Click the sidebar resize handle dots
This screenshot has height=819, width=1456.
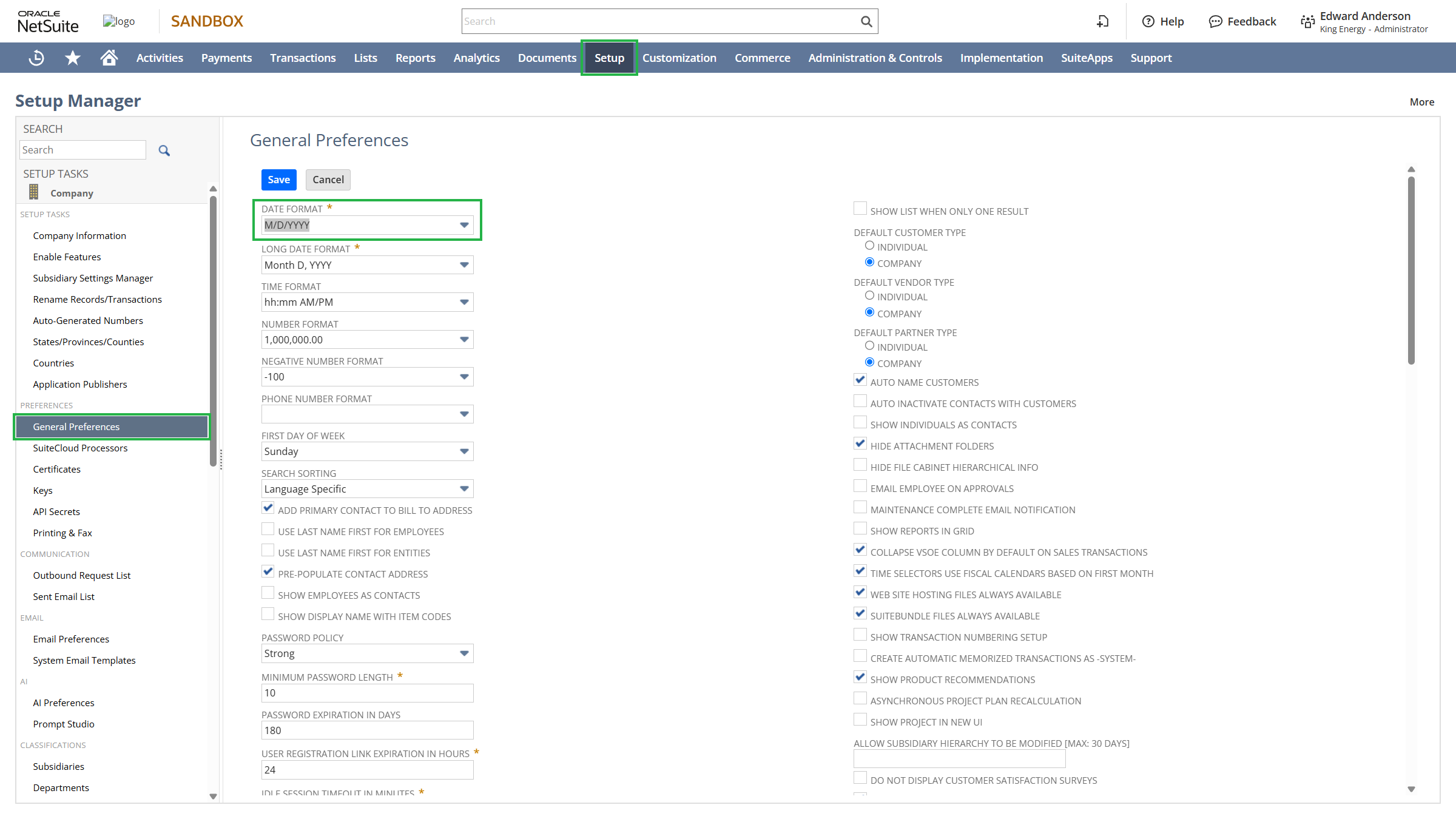221,459
